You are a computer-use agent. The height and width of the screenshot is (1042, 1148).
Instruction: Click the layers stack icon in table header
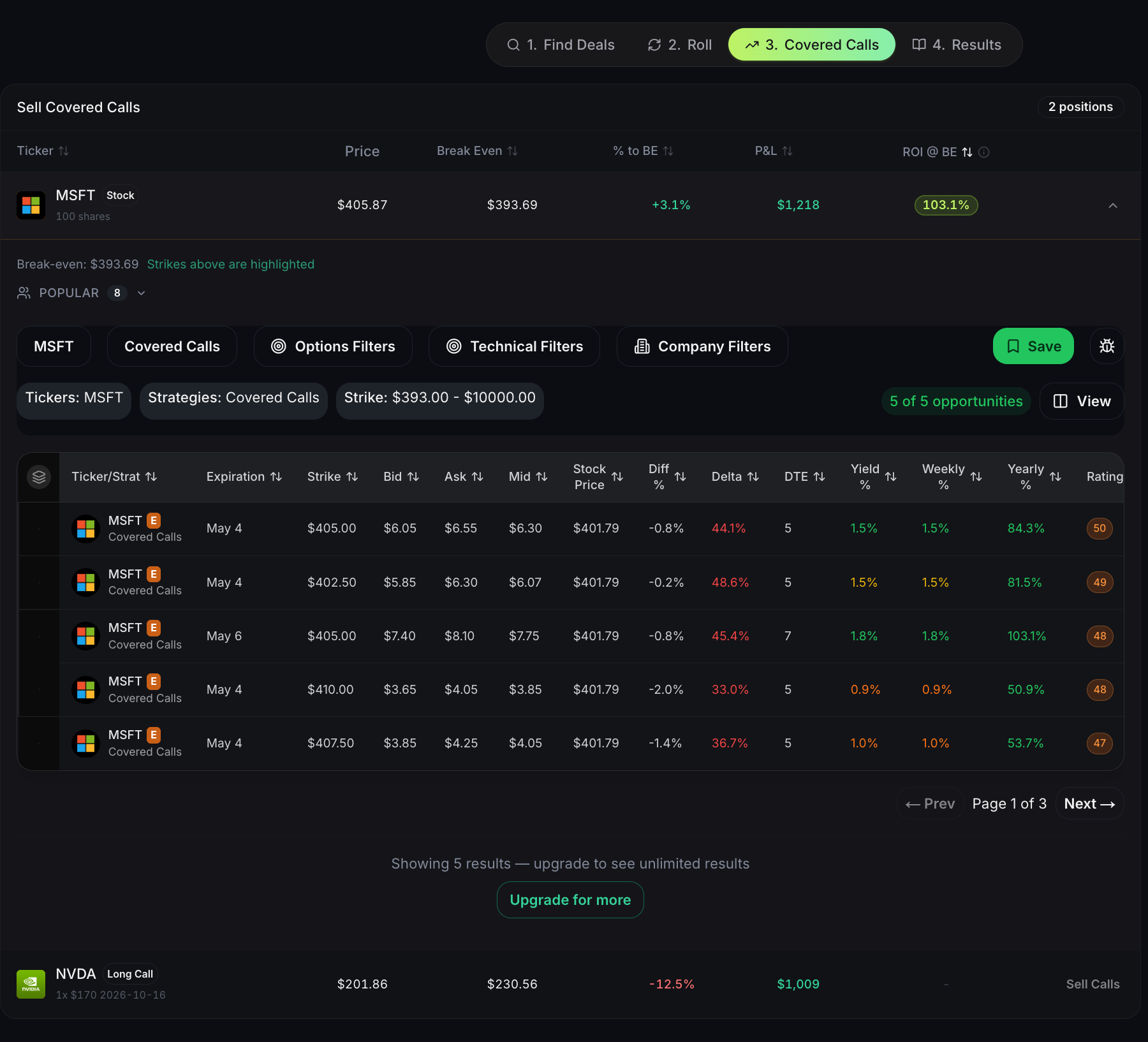pyautogui.click(x=39, y=476)
